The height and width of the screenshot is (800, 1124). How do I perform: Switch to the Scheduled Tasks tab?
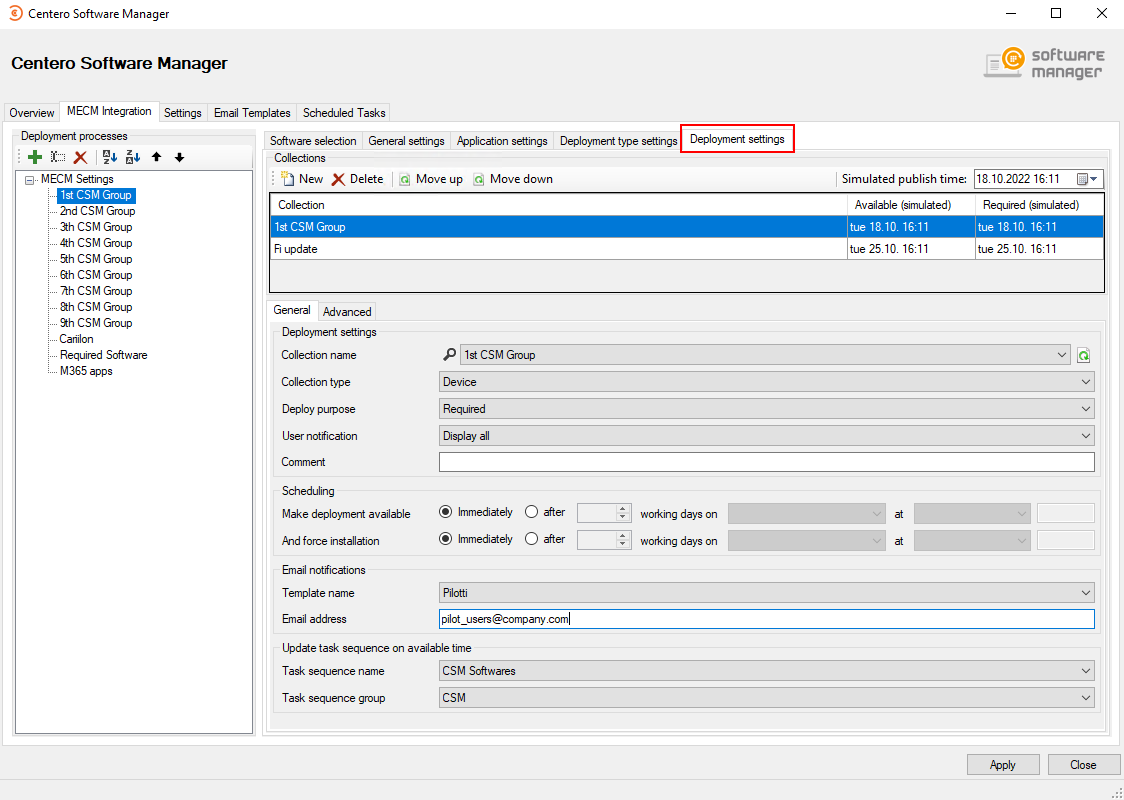(x=344, y=113)
